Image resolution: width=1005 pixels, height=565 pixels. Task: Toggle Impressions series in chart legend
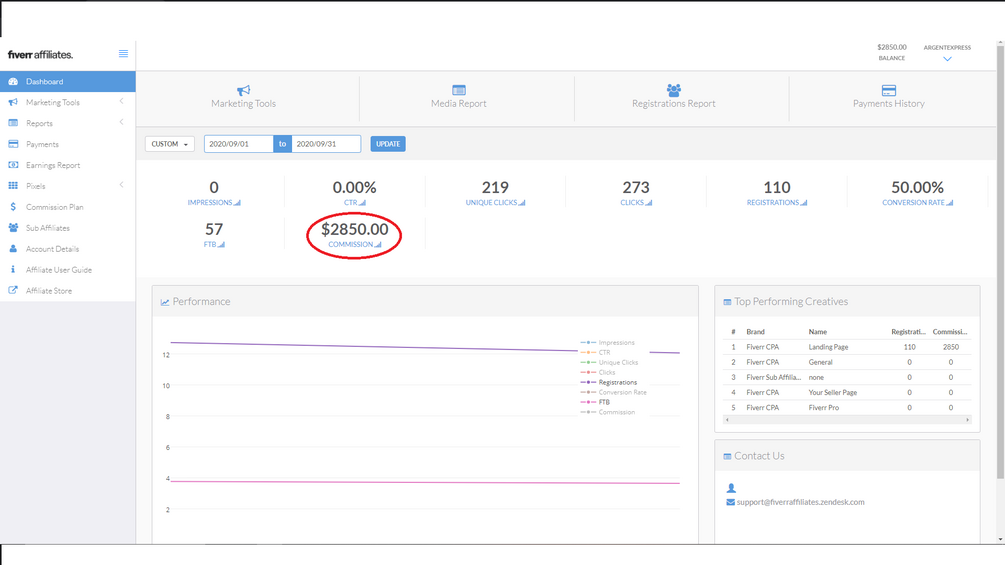tap(607, 343)
